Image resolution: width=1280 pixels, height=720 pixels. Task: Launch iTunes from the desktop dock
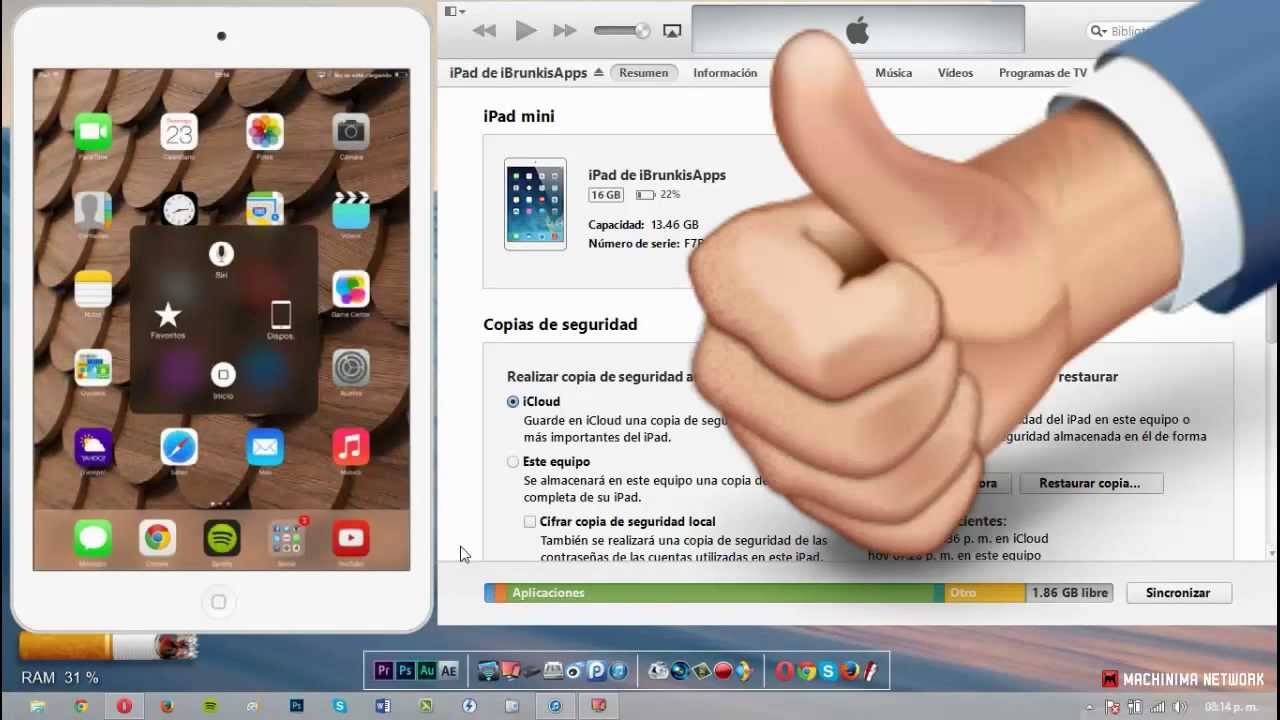point(620,671)
